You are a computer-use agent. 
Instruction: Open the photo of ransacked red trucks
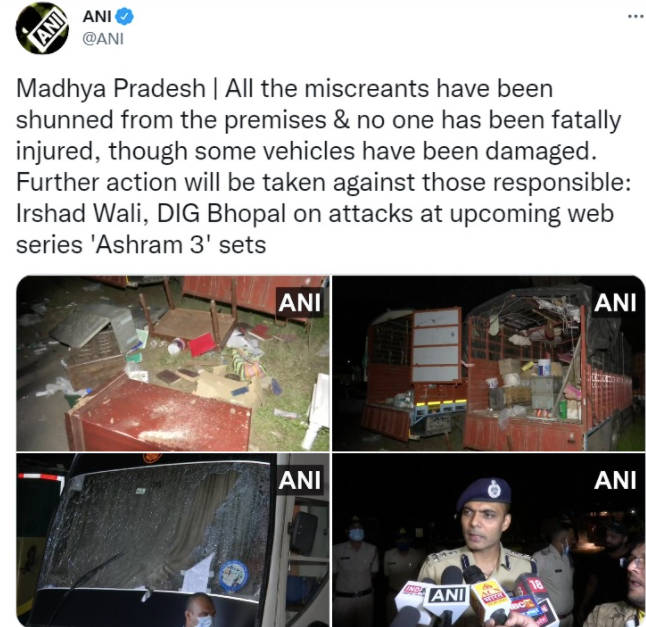point(489,363)
